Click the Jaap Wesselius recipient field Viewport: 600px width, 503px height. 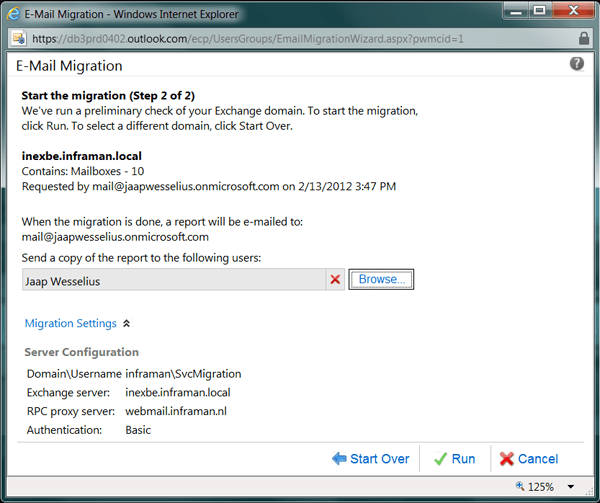click(x=174, y=280)
